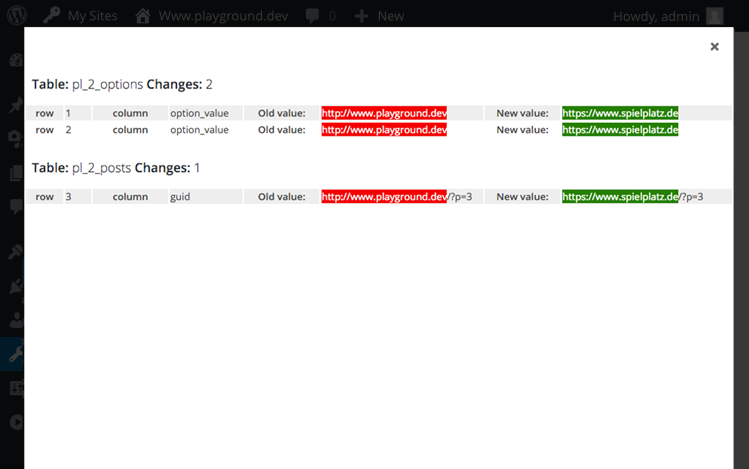
Task: Close the changes modal with the × button
Action: pyautogui.click(x=714, y=46)
